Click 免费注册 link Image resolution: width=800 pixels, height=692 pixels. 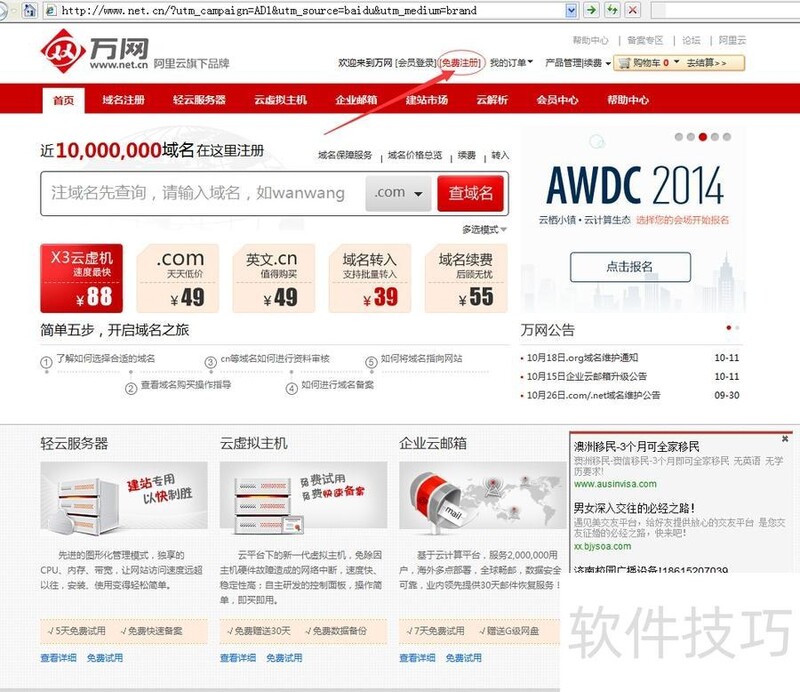pyautogui.click(x=461, y=63)
